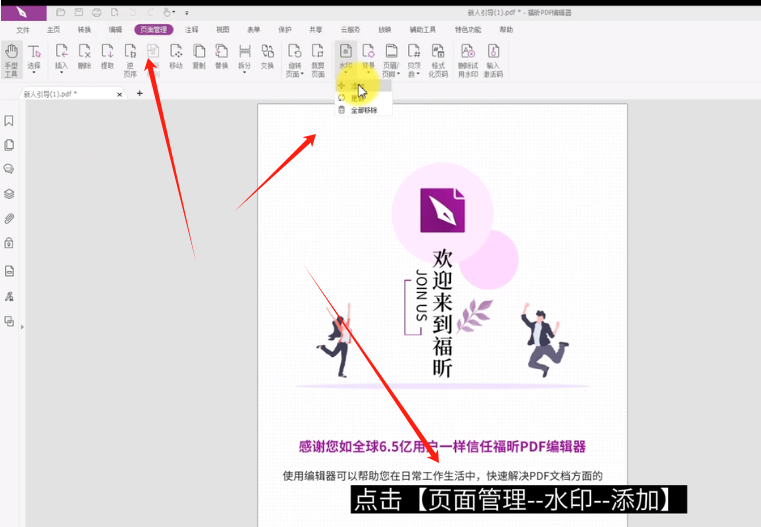Click the Print icon in quick access toolbar

tap(97, 12)
